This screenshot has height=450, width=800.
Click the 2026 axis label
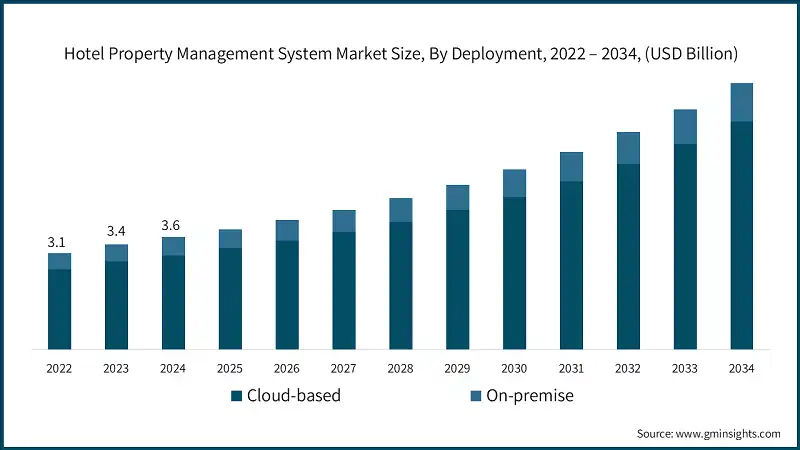point(287,368)
